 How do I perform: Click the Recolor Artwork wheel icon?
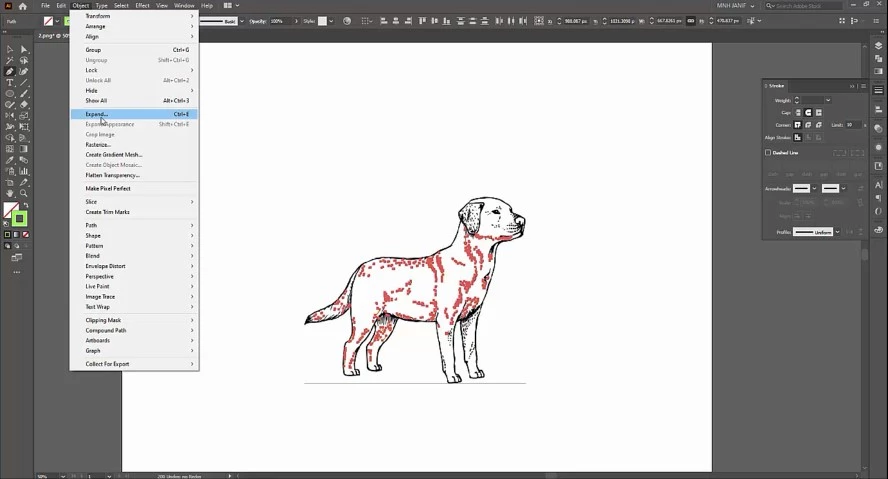347,21
